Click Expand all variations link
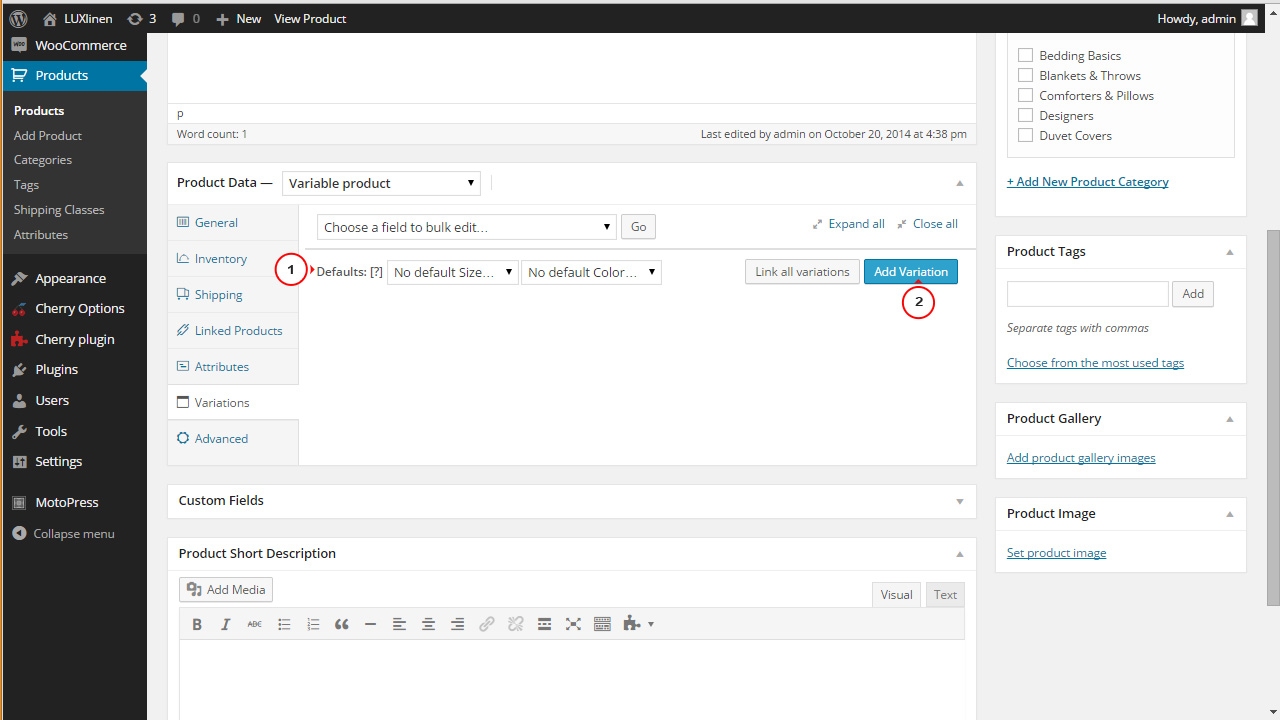Image resolution: width=1280 pixels, height=720 pixels. click(849, 224)
